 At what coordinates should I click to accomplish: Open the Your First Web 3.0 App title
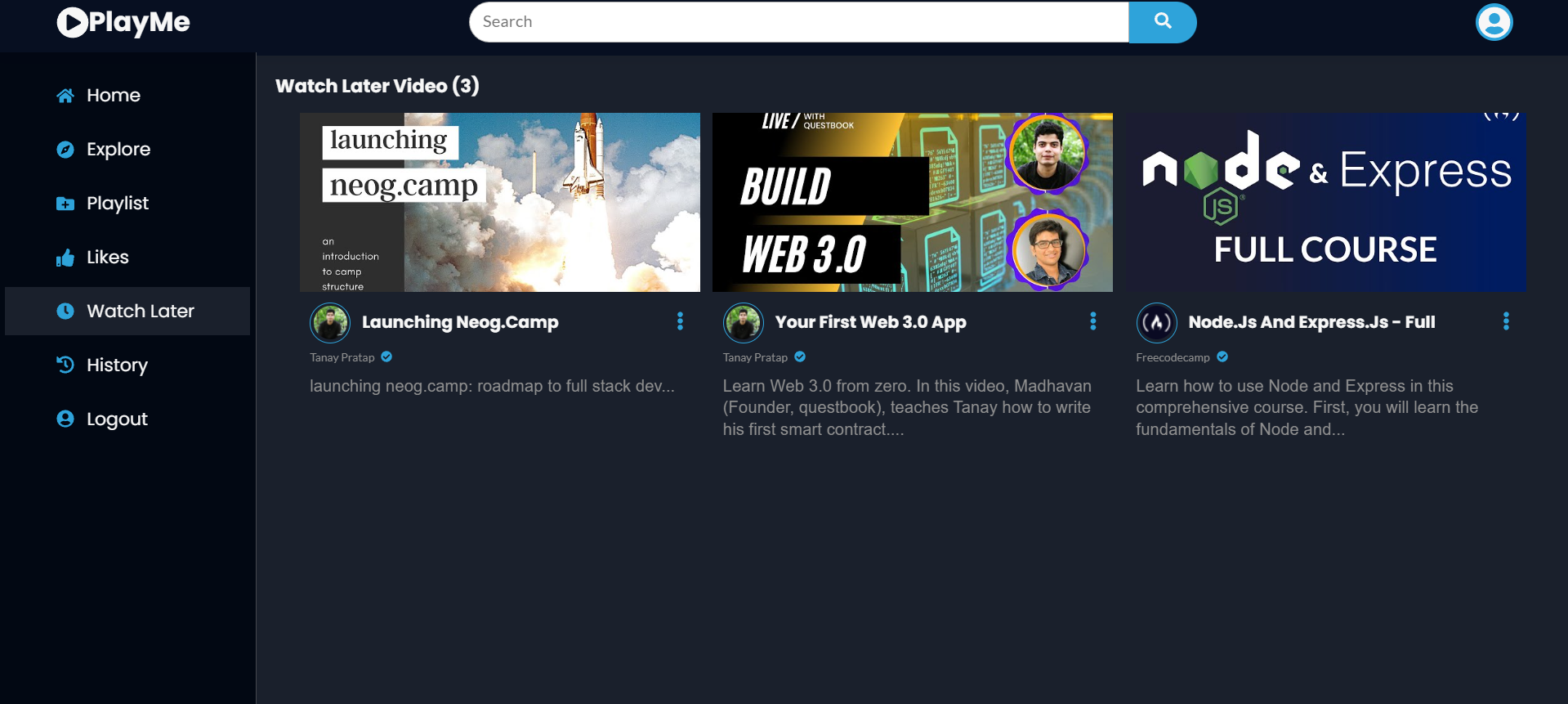(x=870, y=322)
